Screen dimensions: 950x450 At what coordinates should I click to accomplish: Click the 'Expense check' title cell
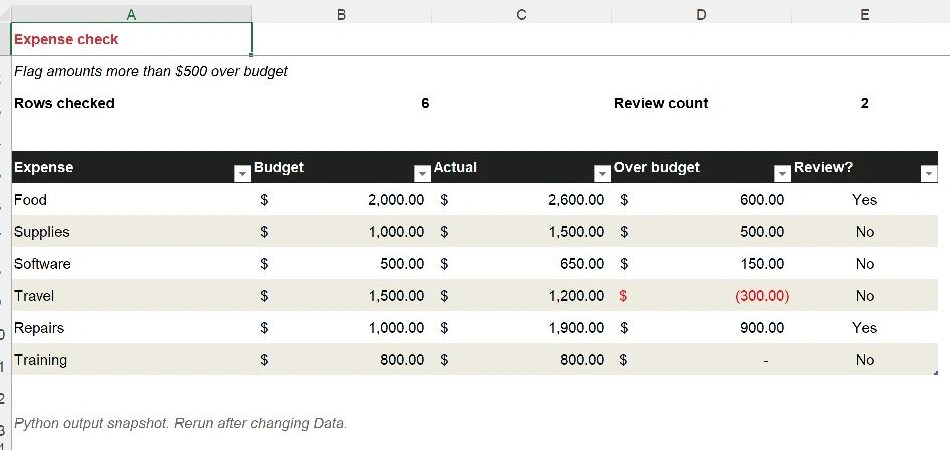click(x=131, y=39)
